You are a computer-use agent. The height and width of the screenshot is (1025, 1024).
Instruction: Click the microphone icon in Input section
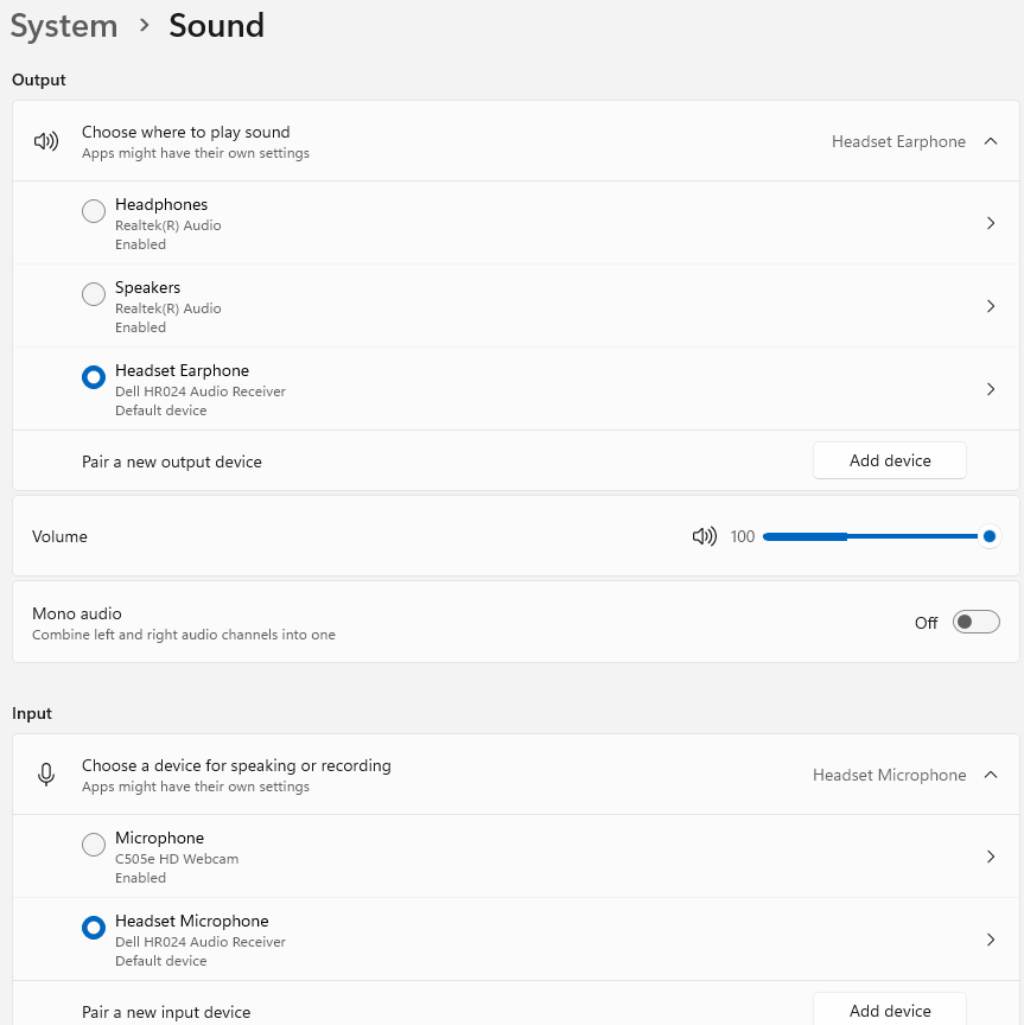point(46,775)
